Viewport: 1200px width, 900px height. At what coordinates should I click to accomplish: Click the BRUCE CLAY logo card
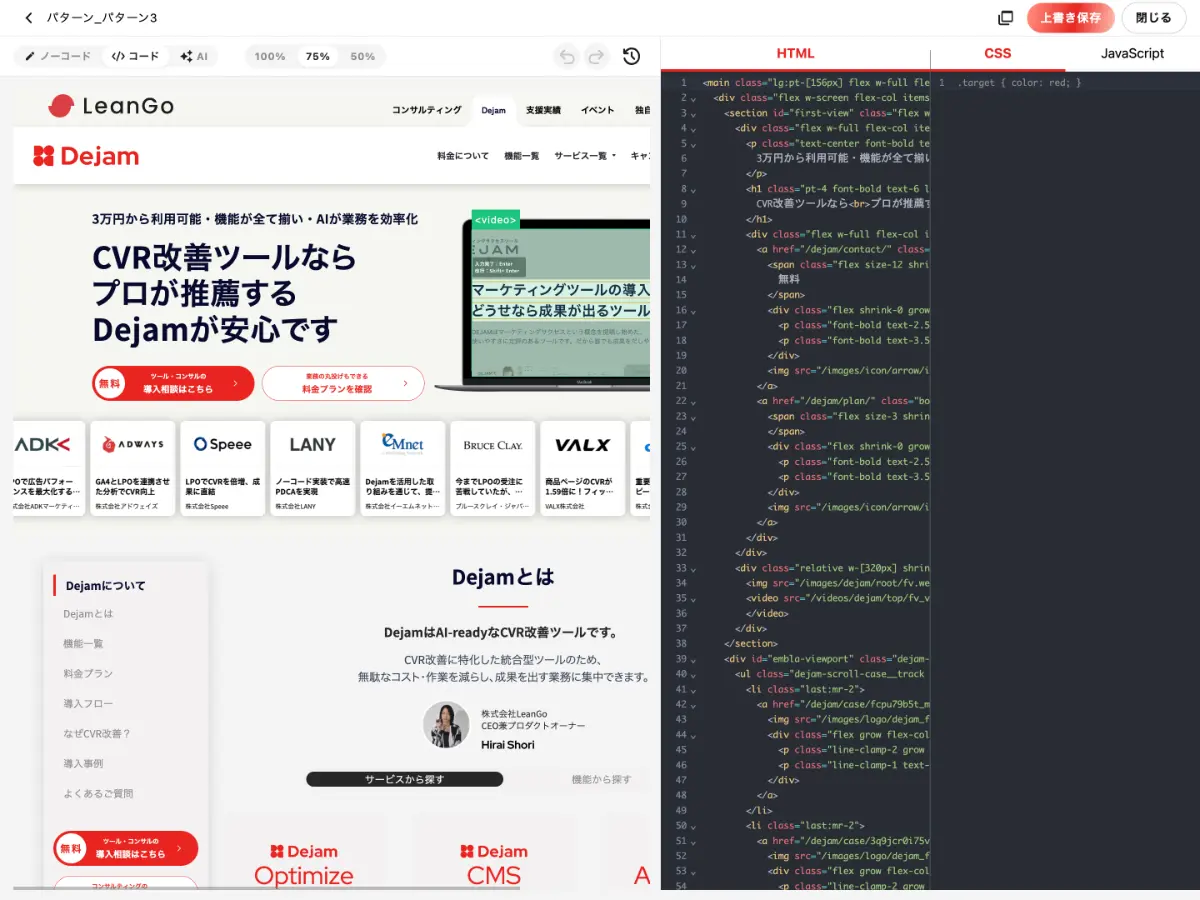493,468
